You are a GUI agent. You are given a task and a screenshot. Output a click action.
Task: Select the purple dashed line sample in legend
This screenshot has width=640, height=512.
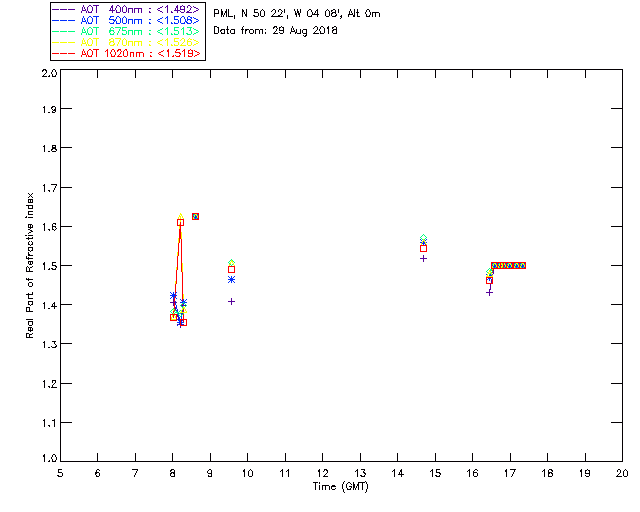[64, 9]
